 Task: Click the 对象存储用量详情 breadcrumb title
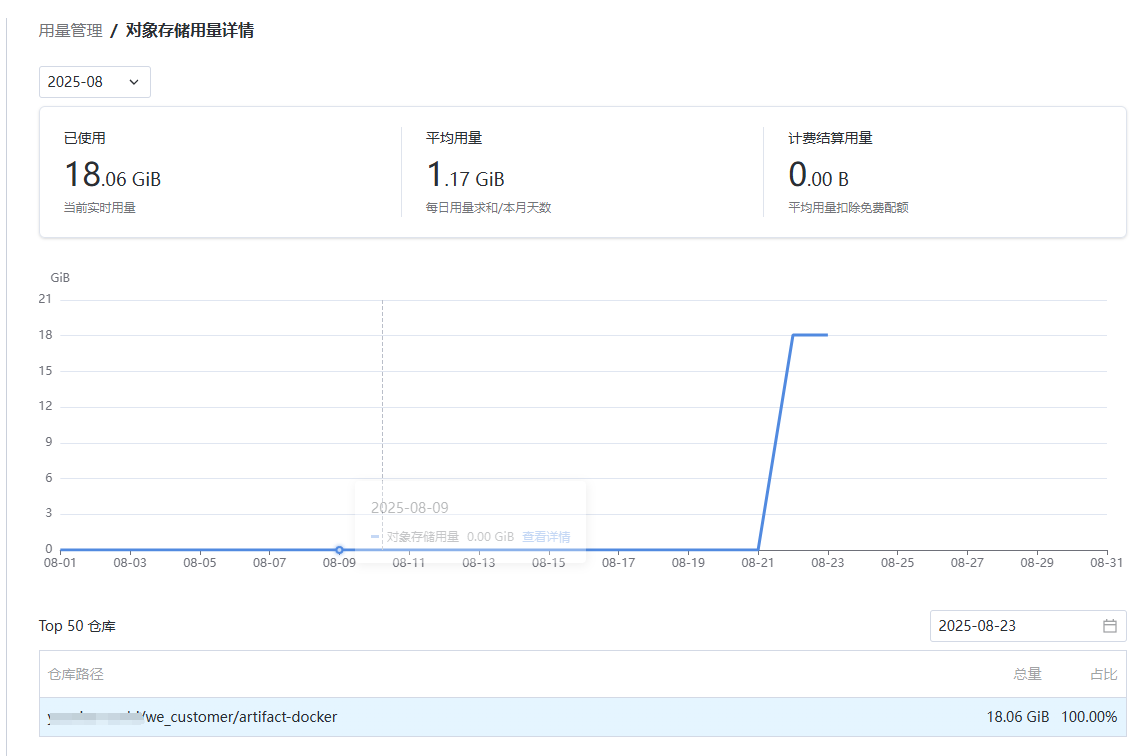[x=189, y=31]
